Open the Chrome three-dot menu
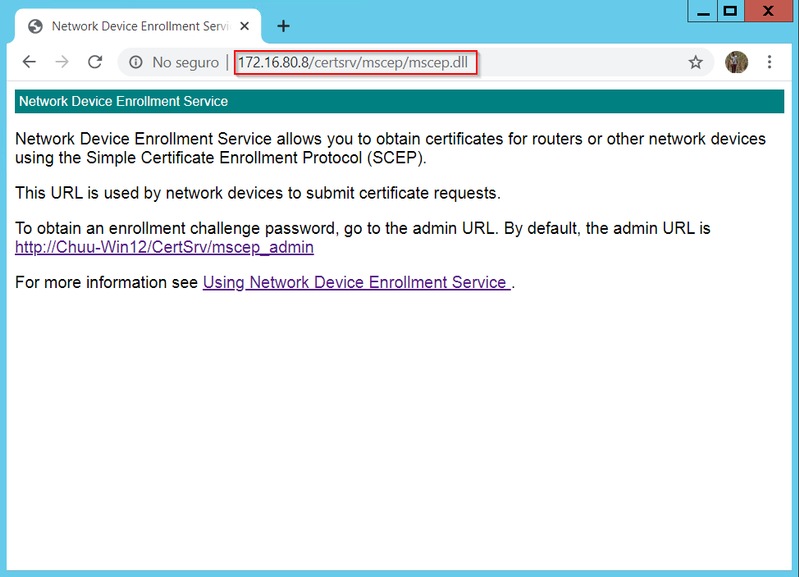Image resolution: width=799 pixels, height=577 pixels. 769,62
